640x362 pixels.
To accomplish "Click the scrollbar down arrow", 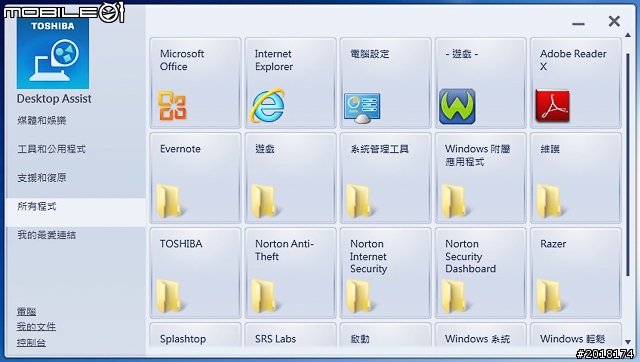I will click(x=628, y=342).
